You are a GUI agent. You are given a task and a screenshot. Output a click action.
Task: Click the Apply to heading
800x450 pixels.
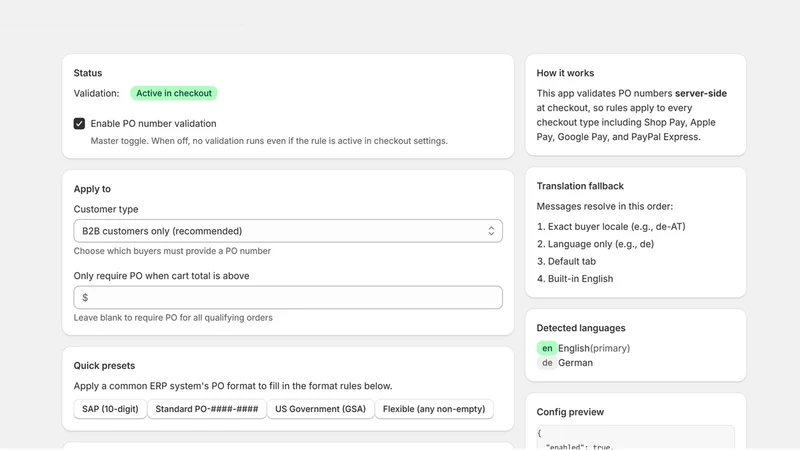point(92,189)
